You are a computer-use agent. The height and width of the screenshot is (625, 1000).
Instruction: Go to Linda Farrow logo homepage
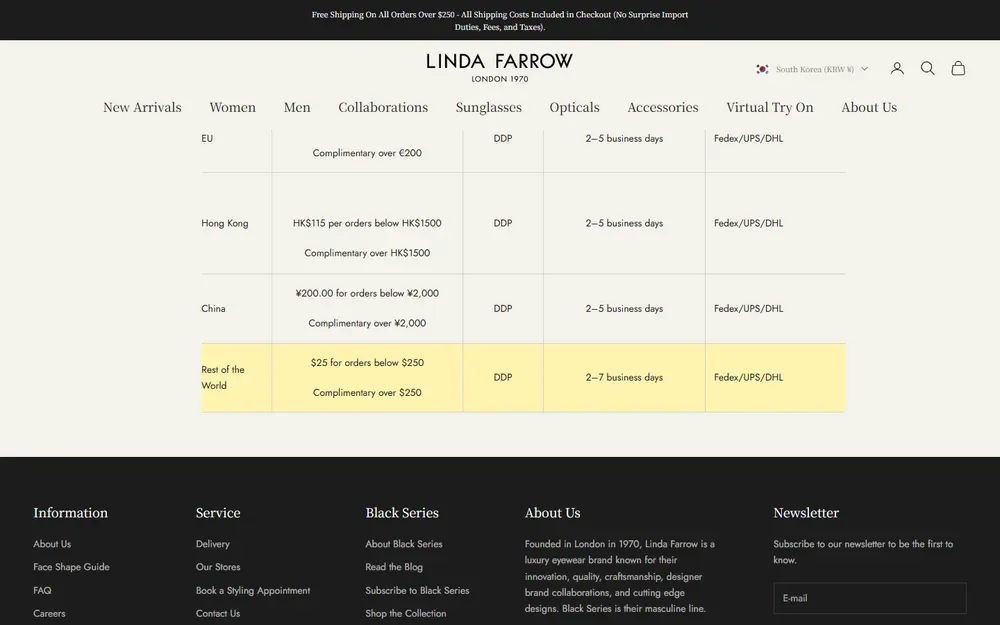tap(499, 68)
